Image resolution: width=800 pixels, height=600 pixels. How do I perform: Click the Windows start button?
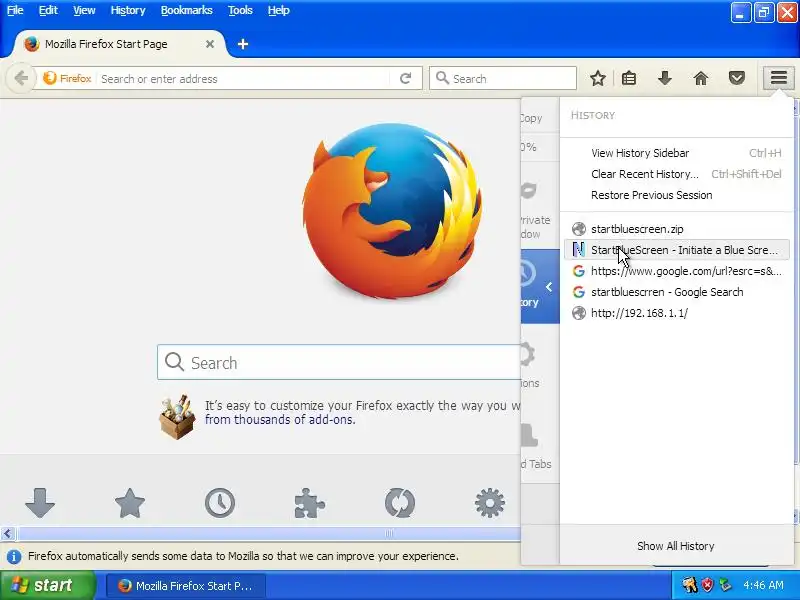(x=47, y=585)
